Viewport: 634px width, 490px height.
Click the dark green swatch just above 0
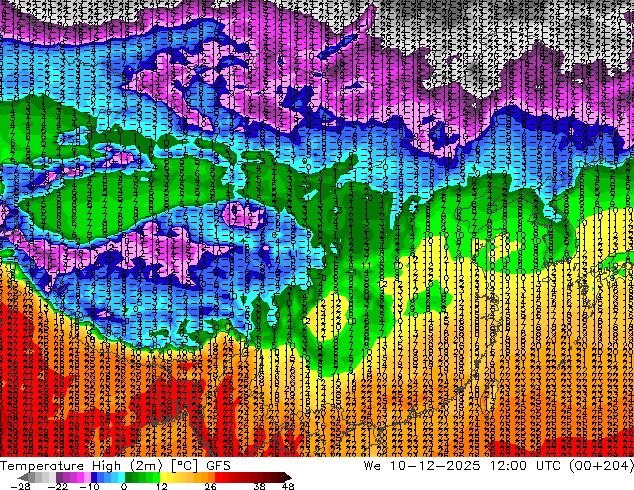tap(128, 477)
